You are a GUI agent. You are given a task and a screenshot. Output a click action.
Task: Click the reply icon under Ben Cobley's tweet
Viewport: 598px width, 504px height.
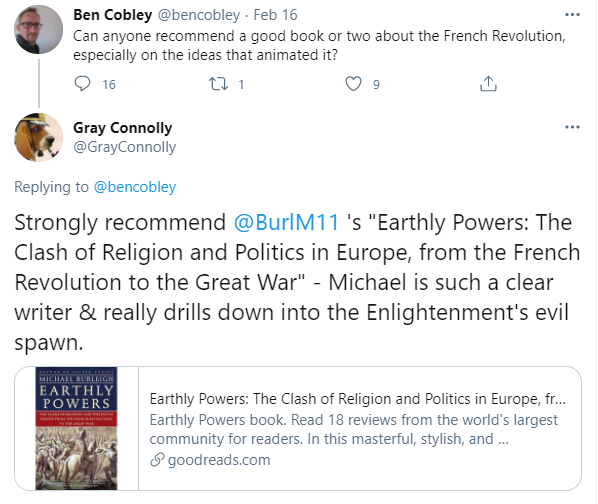(x=82, y=84)
